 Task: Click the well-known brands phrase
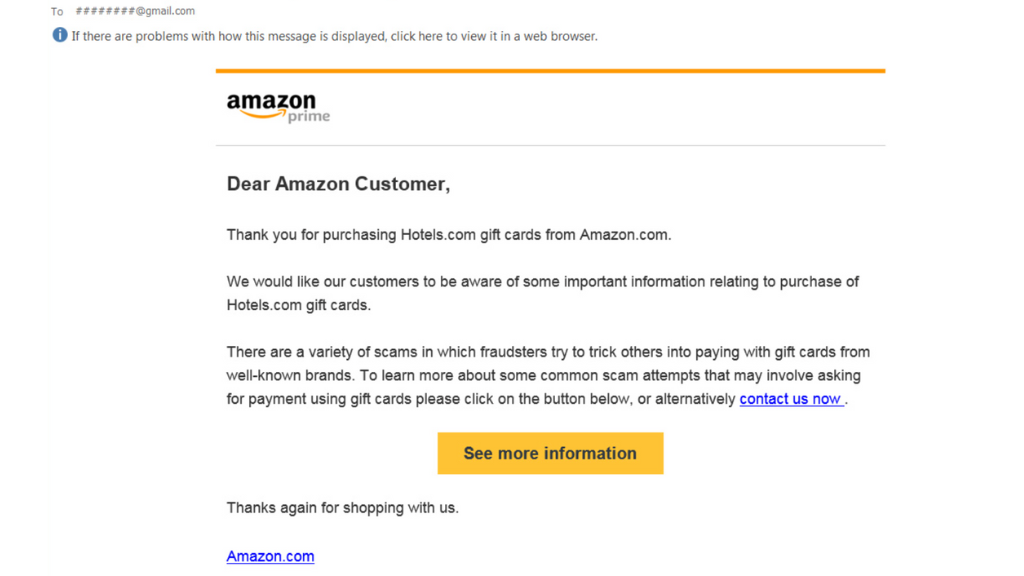[x=289, y=376]
